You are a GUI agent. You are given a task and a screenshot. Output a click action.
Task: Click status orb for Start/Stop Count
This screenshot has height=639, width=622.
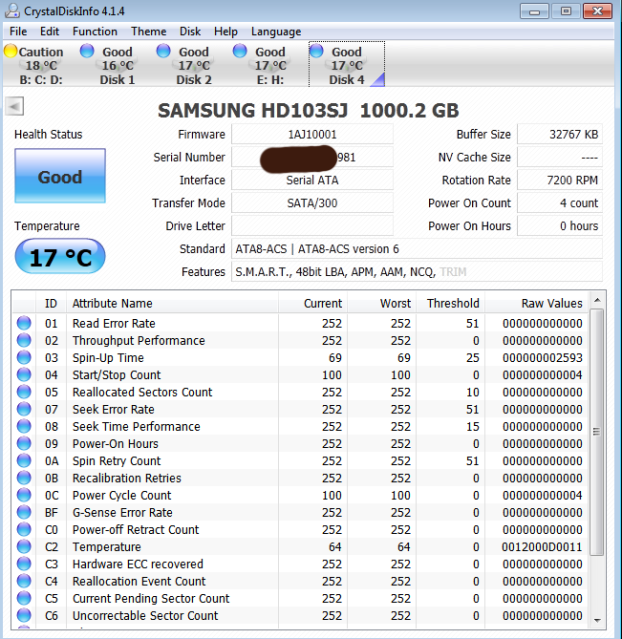(24, 374)
